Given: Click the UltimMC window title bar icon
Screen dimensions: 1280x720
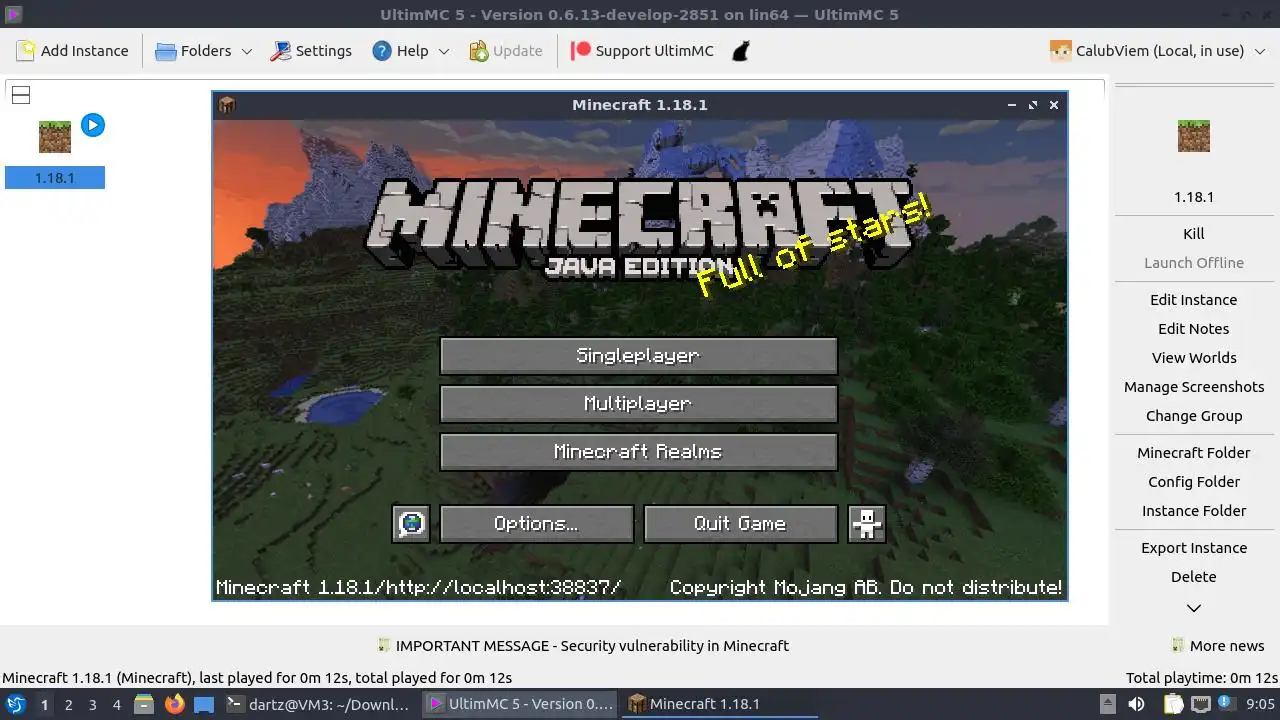Looking at the screenshot, I should coord(13,15).
